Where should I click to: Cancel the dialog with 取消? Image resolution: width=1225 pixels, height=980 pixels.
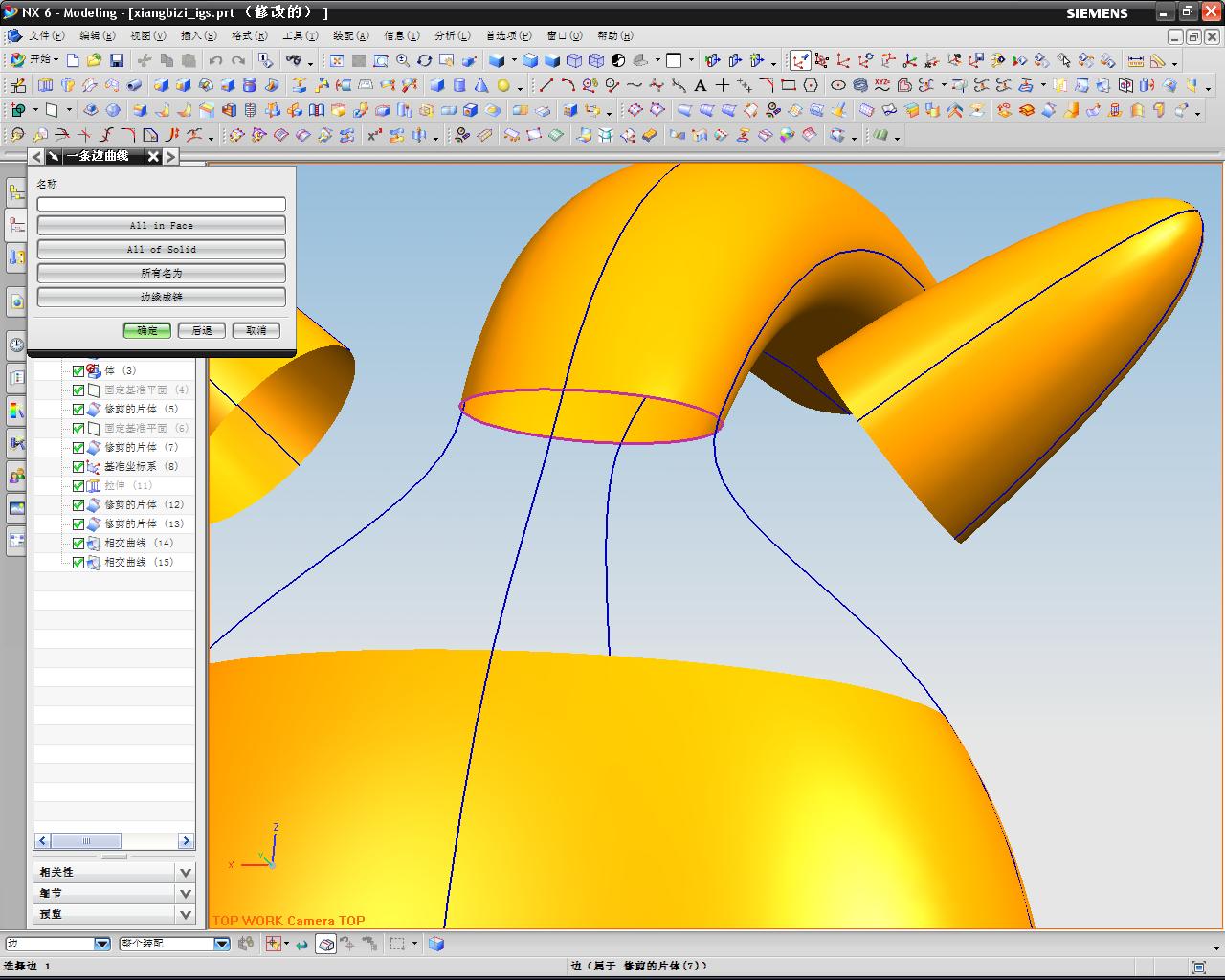pos(256,330)
